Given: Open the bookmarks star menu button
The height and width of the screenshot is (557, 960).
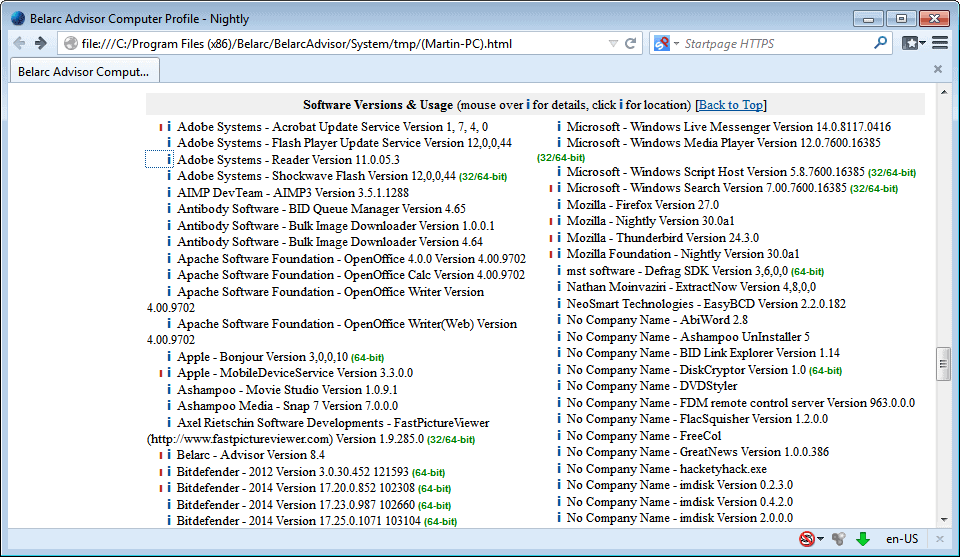Looking at the screenshot, I should 913,43.
